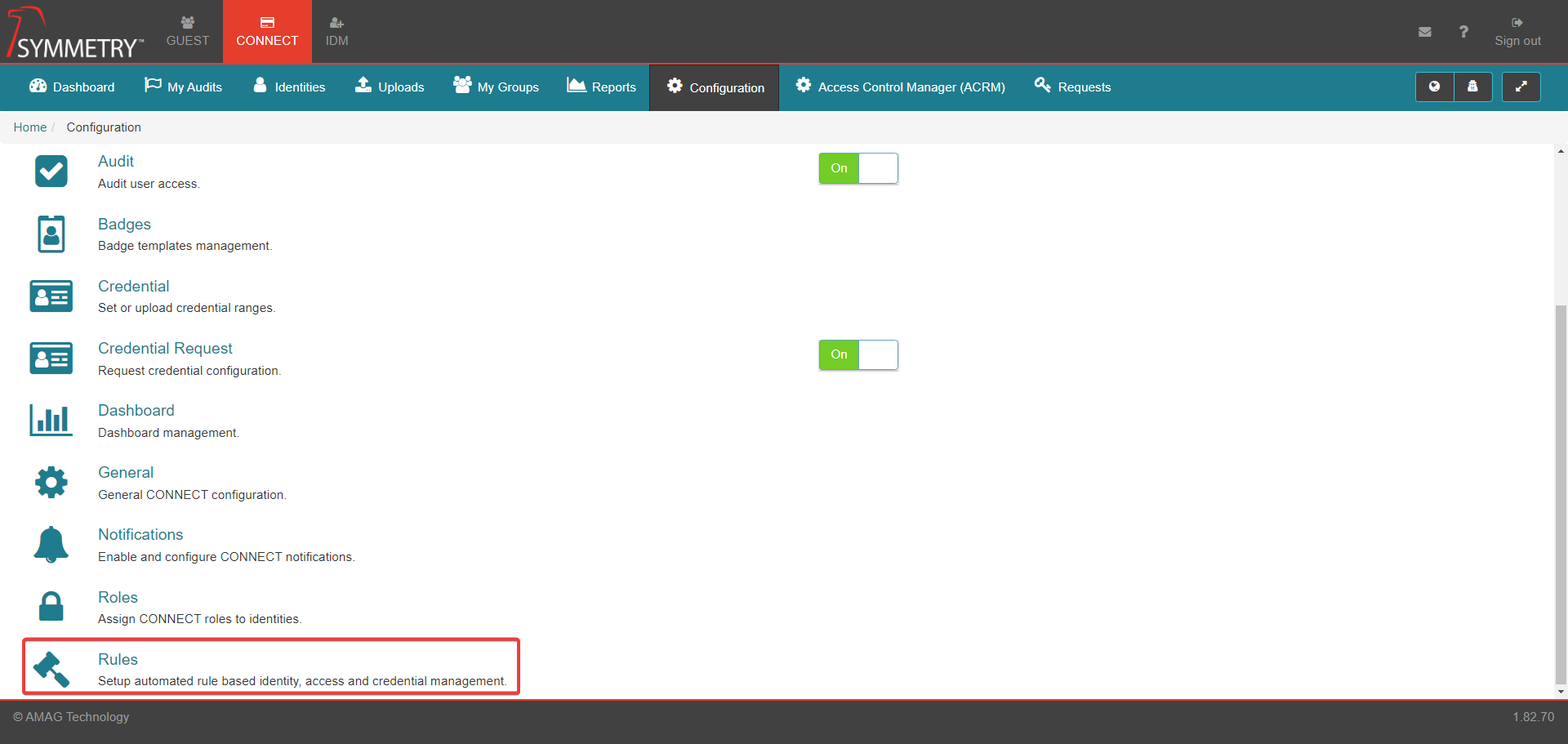Click 'General CONNECT configuration.' description
The height and width of the screenshot is (744, 1568).
tap(192, 495)
